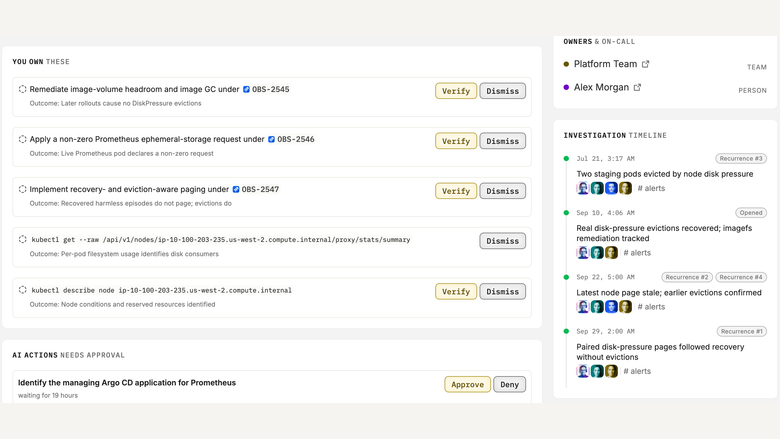This screenshot has height=439, width=780.
Task: Open the Alex Morgan owner link
Action: 601,87
